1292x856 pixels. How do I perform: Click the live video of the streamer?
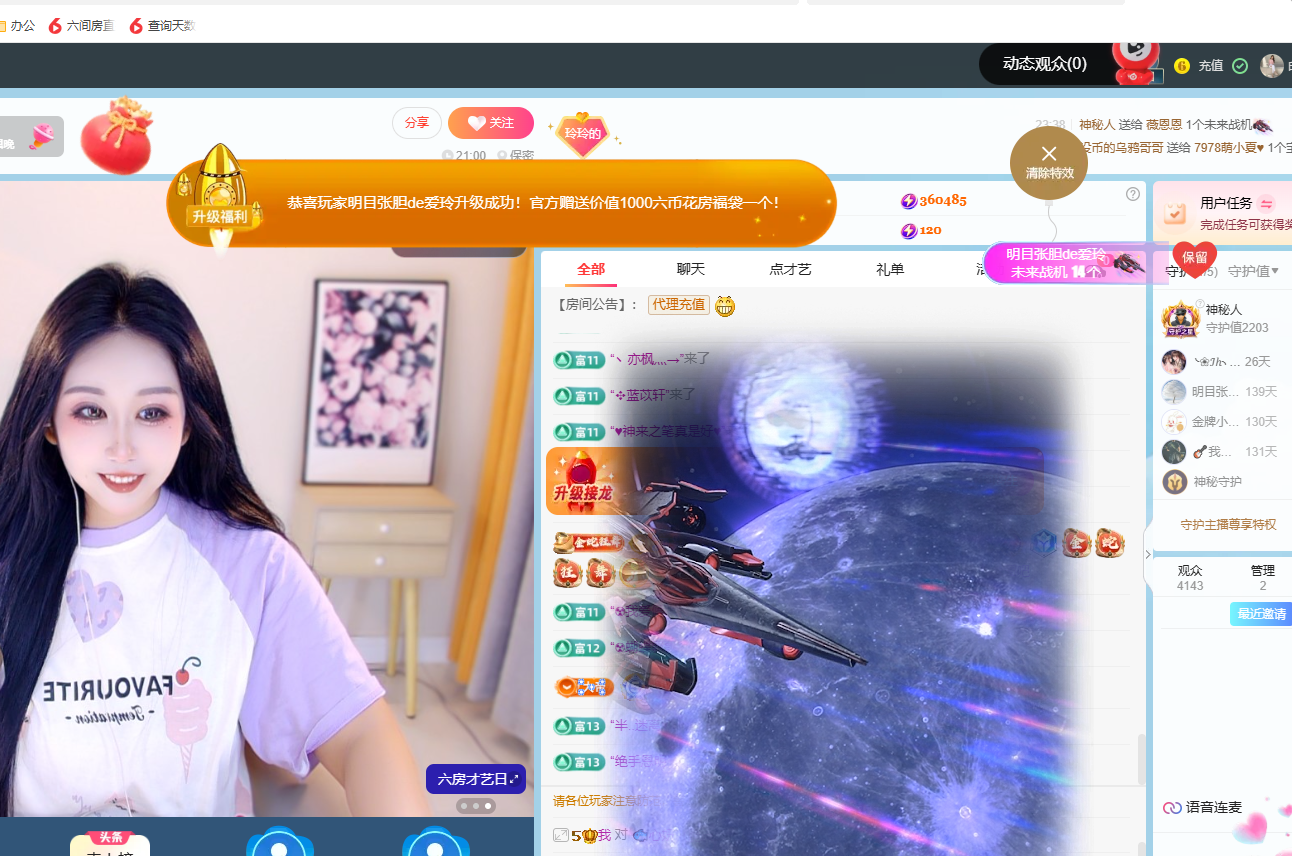(266, 498)
